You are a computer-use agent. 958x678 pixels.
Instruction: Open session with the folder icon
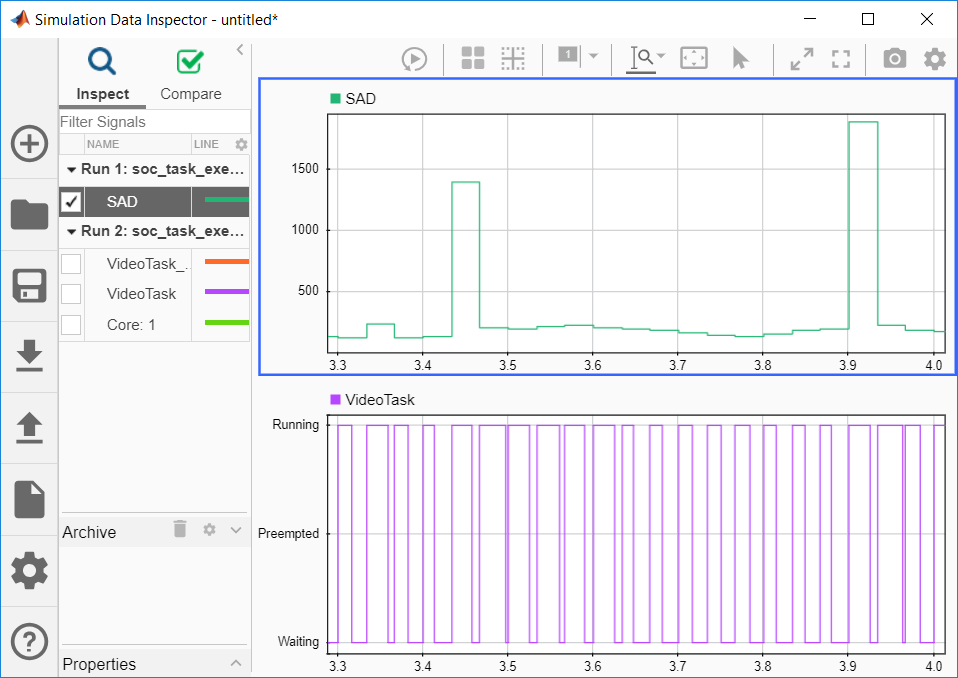pos(29,214)
